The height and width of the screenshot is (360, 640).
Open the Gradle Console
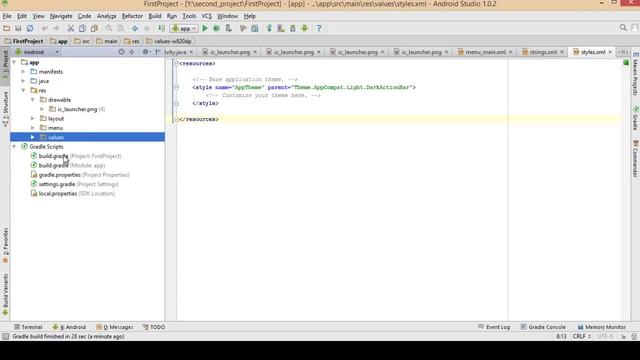(543, 327)
